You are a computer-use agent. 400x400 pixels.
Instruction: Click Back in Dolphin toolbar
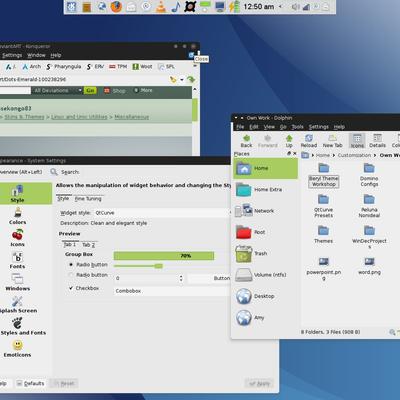pos(246,141)
